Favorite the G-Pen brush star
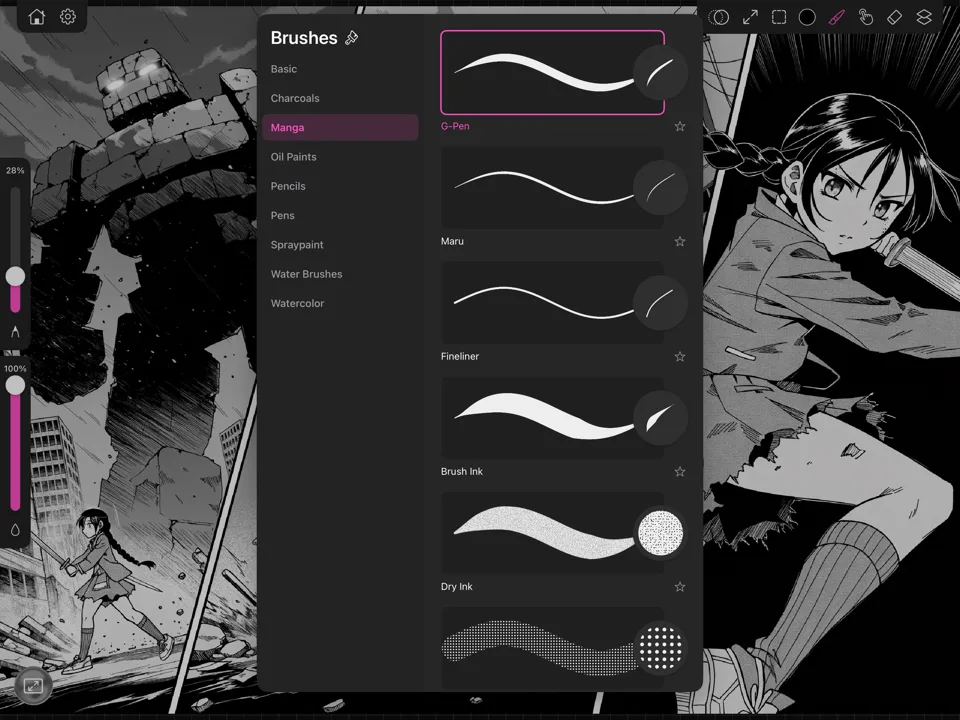Screen dimensions: 960x720 pos(680,126)
